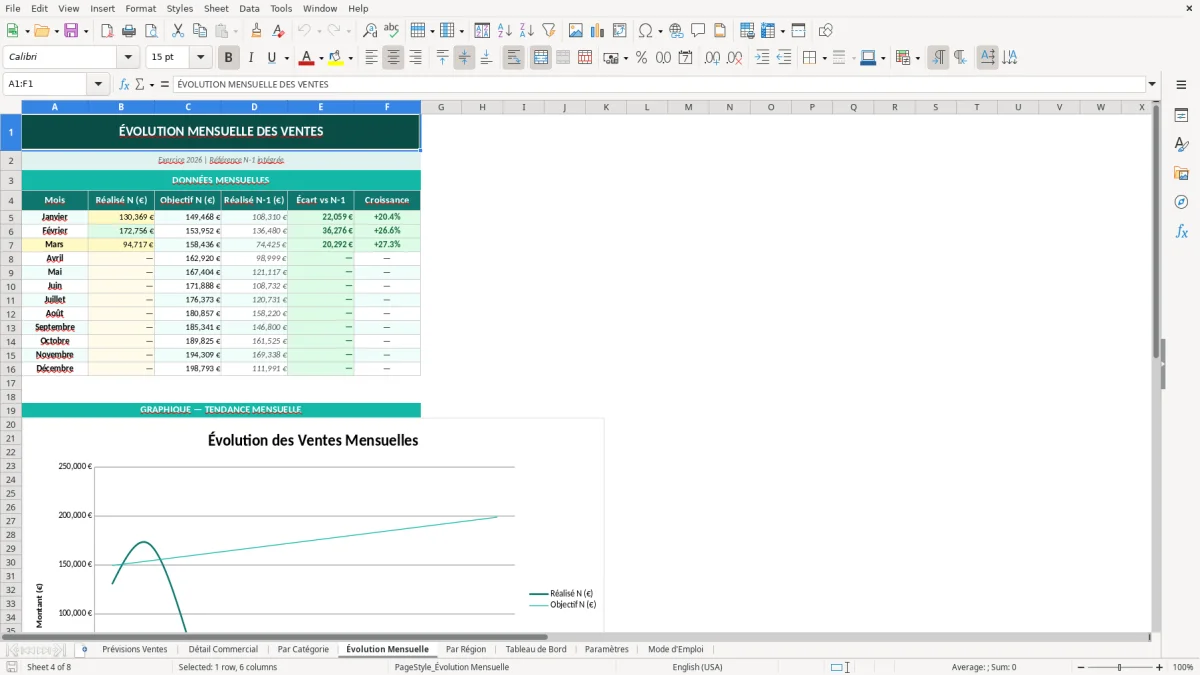
Task: Open the Font Size dropdown
Action: [201, 58]
